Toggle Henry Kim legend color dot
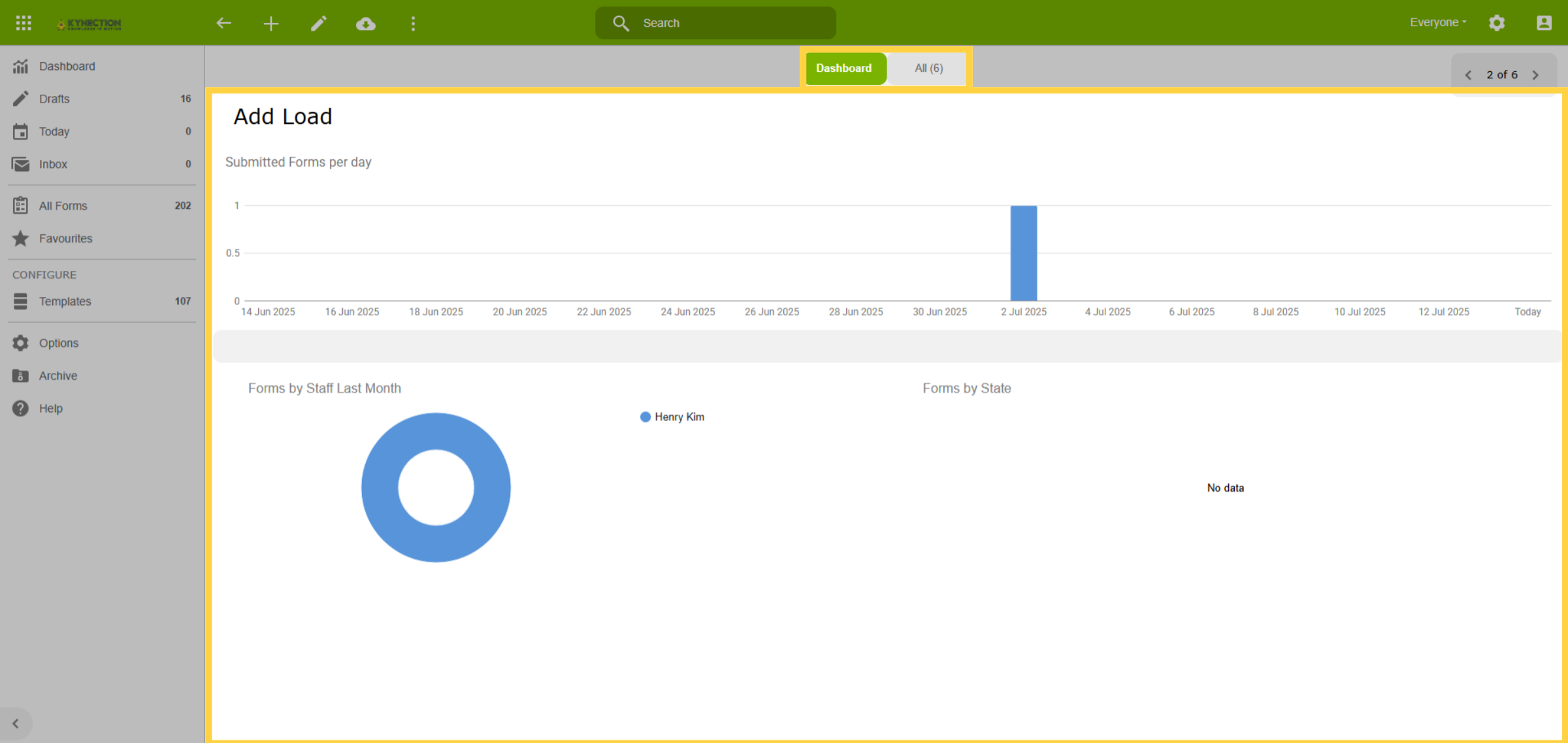1568x743 pixels. [x=645, y=417]
